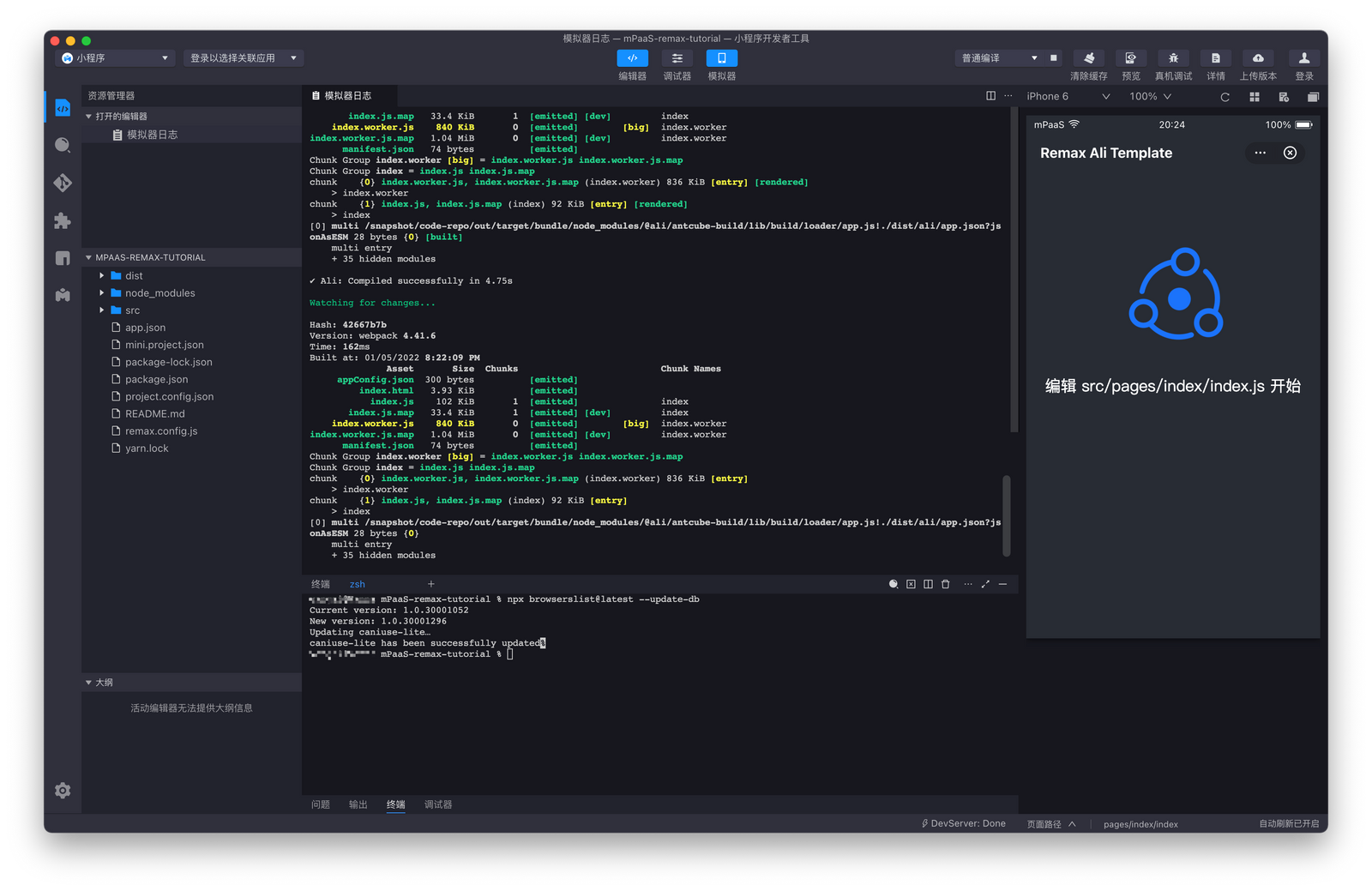Open package.json from the file tree
The width and height of the screenshot is (1372, 891).
[156, 379]
